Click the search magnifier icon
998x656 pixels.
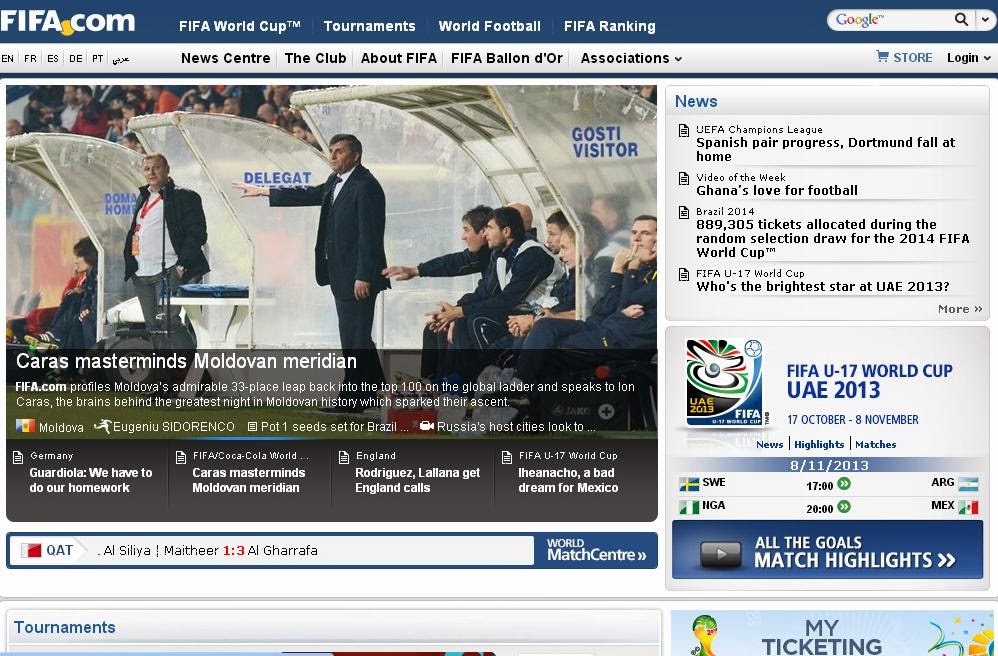click(961, 19)
